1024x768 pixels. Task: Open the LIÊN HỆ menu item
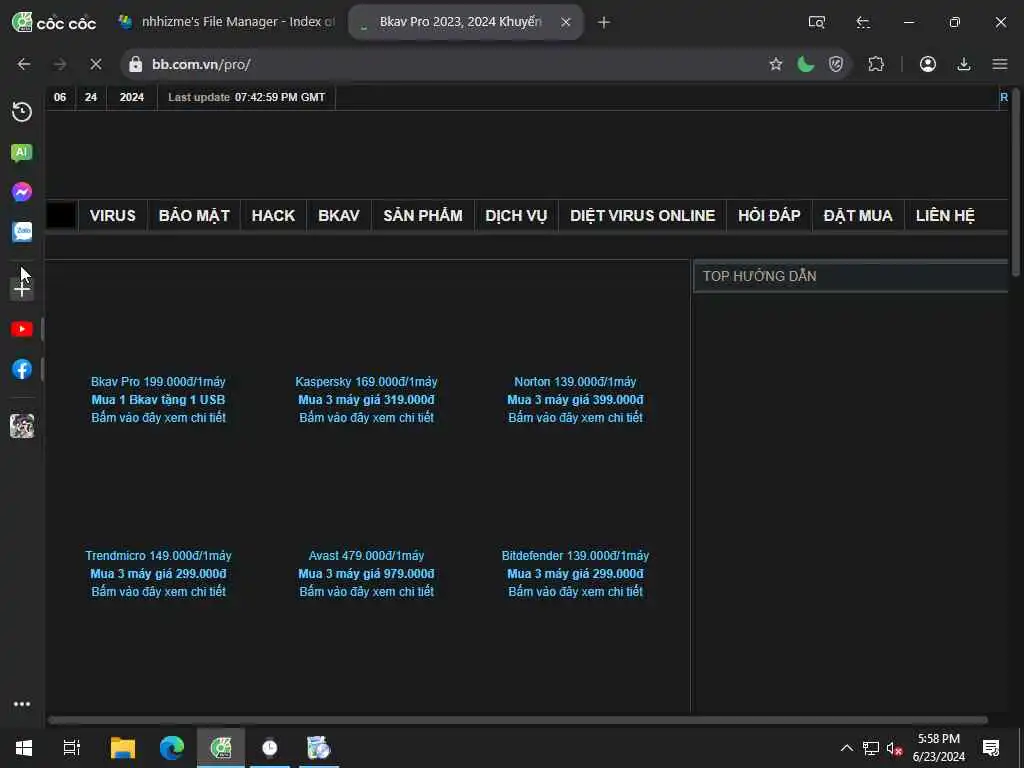(945, 216)
